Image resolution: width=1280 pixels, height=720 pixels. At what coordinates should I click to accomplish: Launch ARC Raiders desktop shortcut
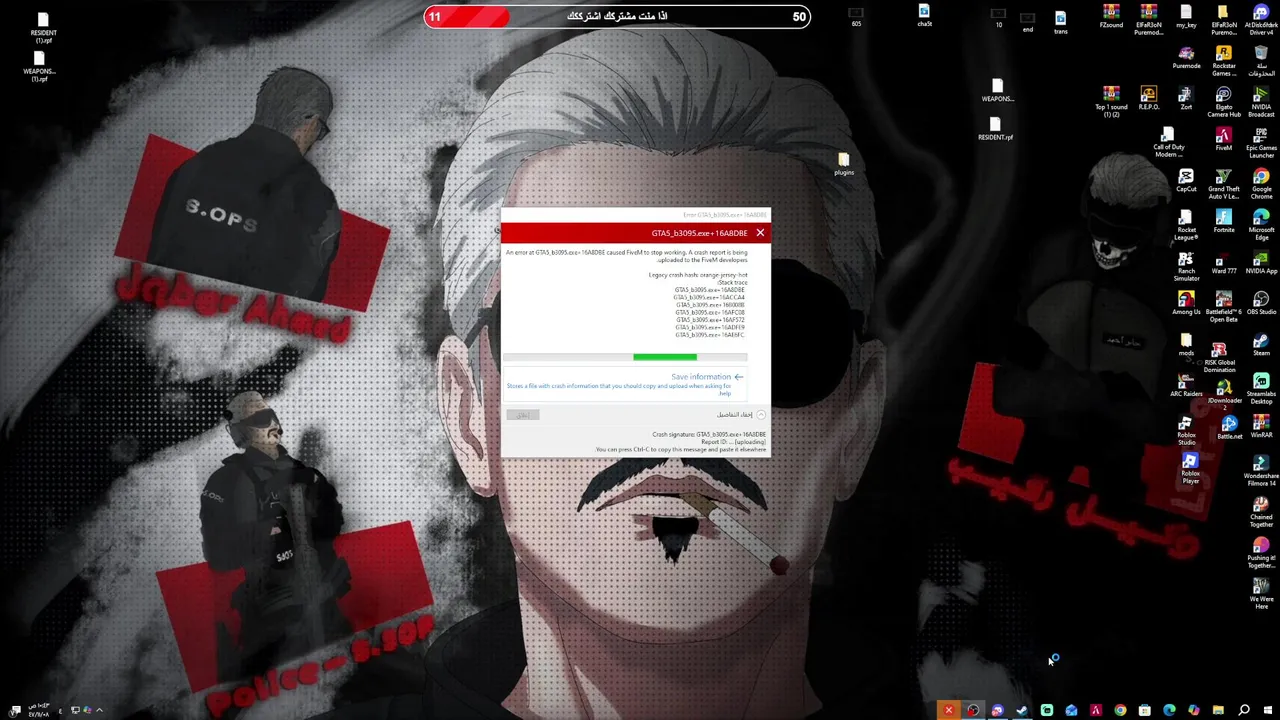pos(1186,385)
